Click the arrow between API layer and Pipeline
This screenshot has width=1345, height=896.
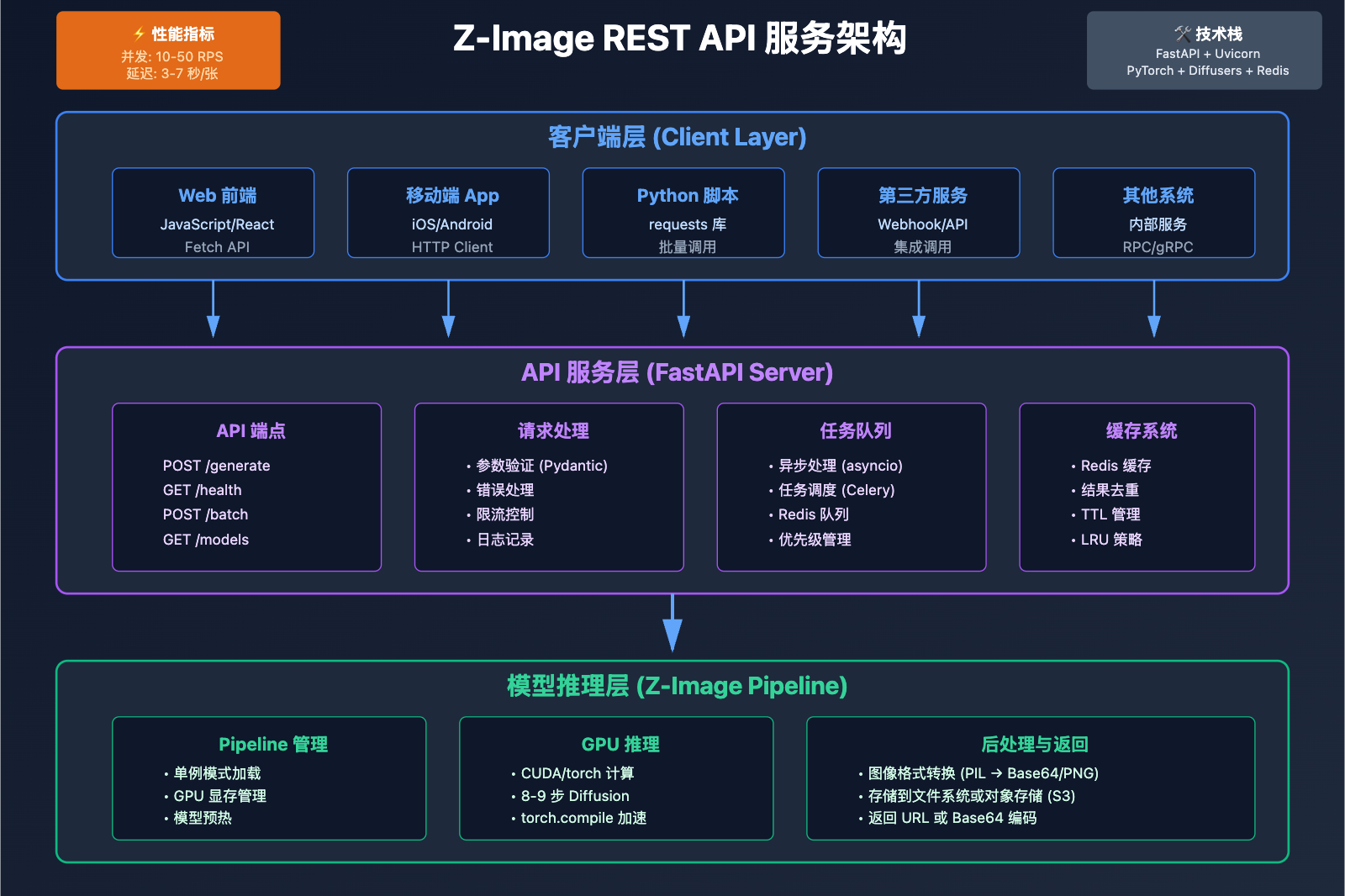point(672,625)
